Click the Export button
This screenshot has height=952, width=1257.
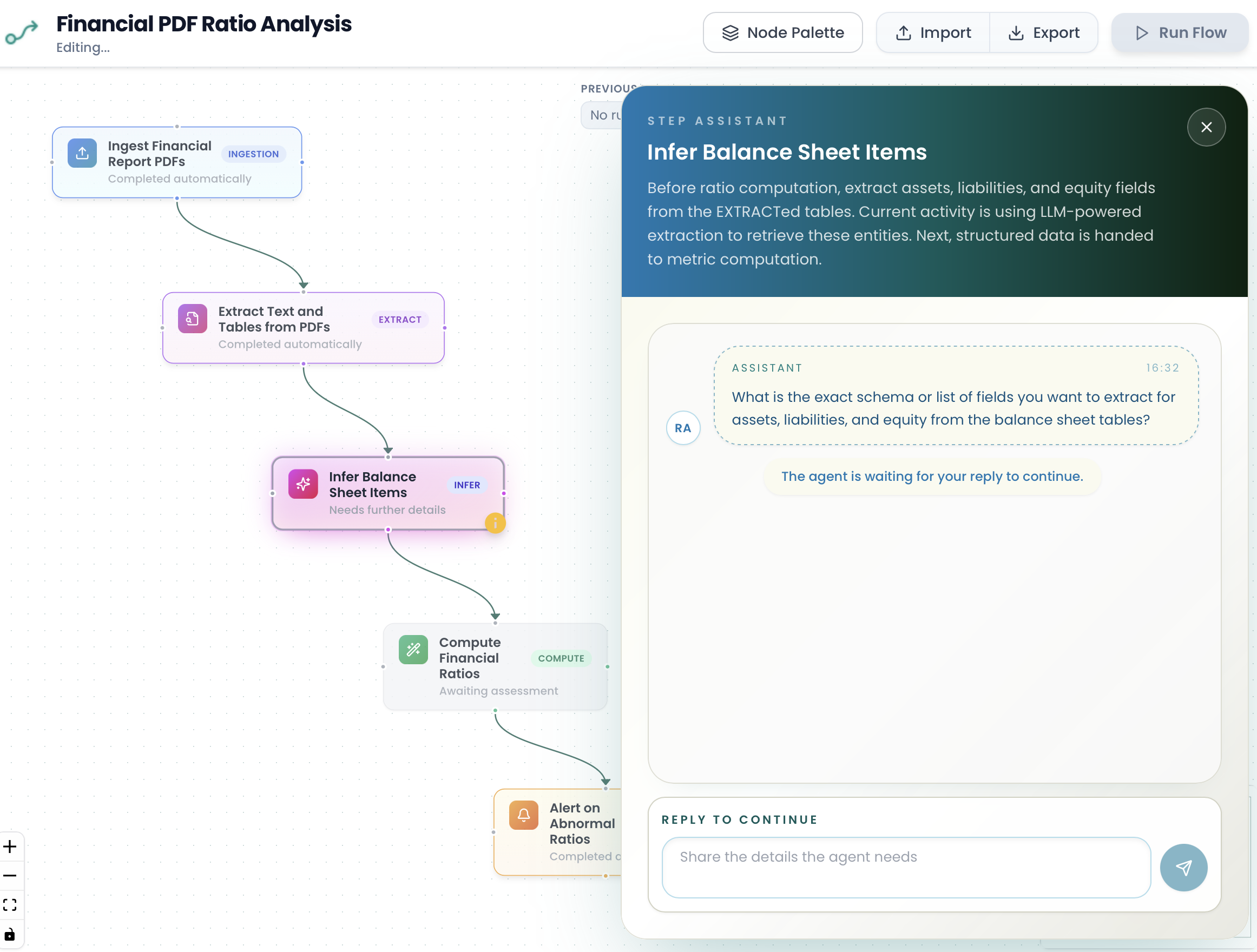(x=1043, y=33)
